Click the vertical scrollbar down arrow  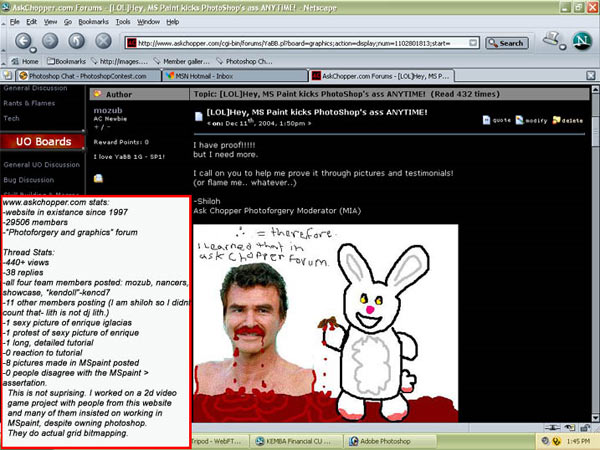pyautogui.click(x=595, y=417)
